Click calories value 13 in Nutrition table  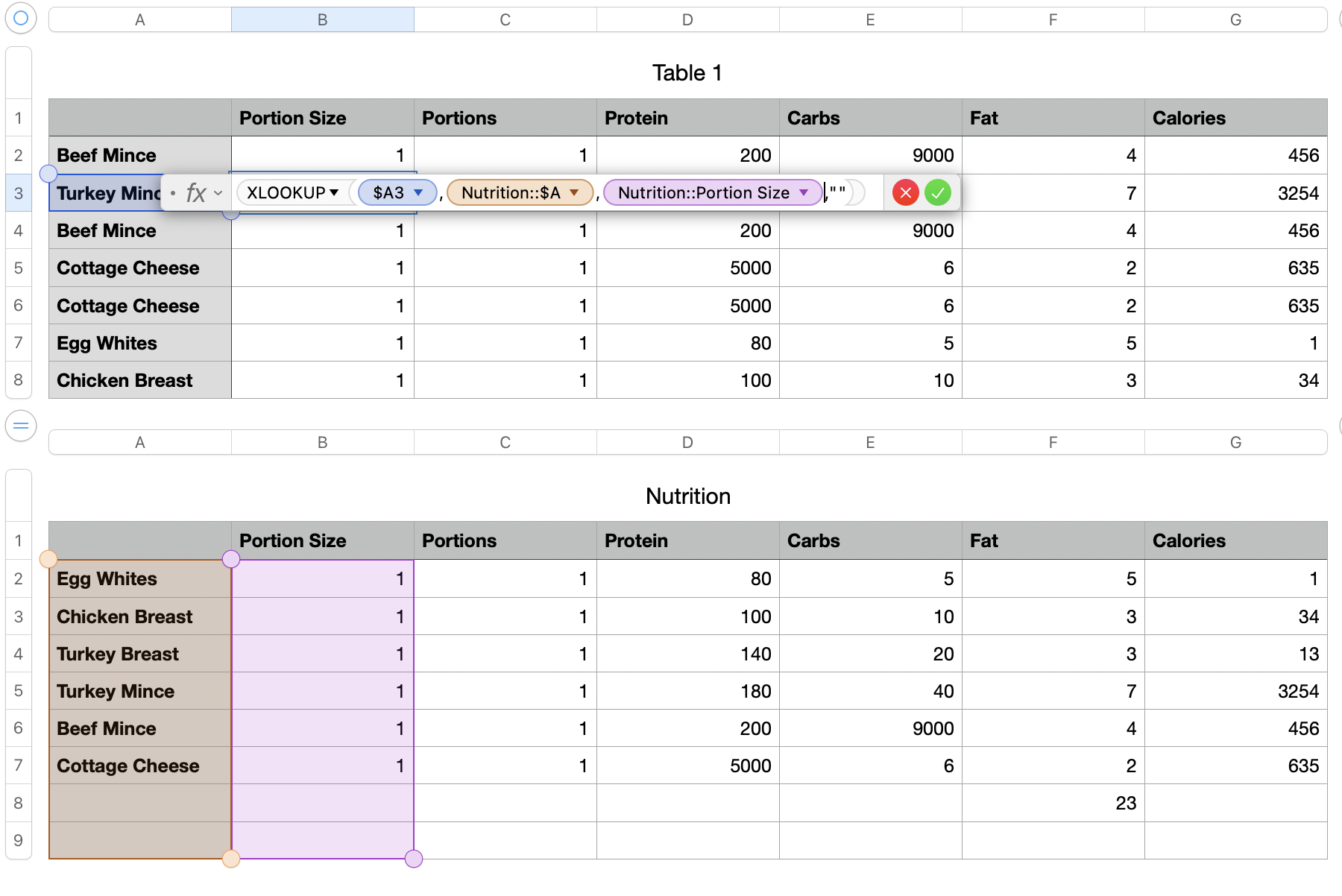1308,654
